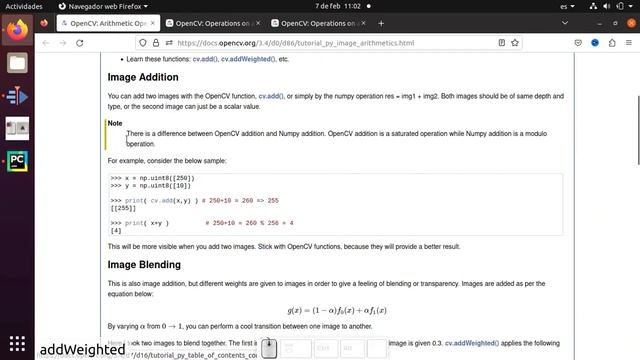
Task: Click the page vertical scrollbar thumb
Action: click(x=638, y=130)
